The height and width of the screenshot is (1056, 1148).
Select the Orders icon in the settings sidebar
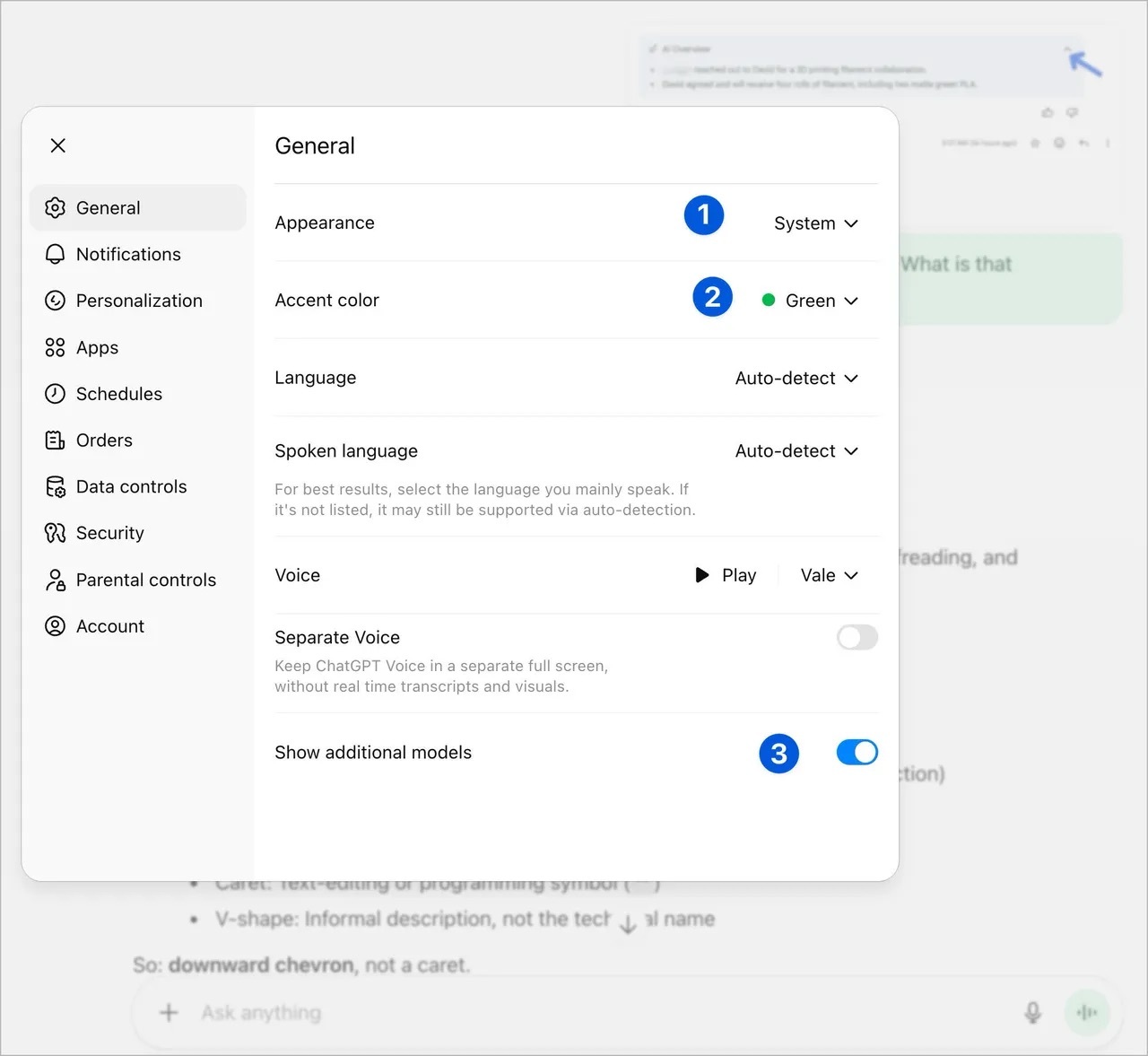[x=55, y=441]
